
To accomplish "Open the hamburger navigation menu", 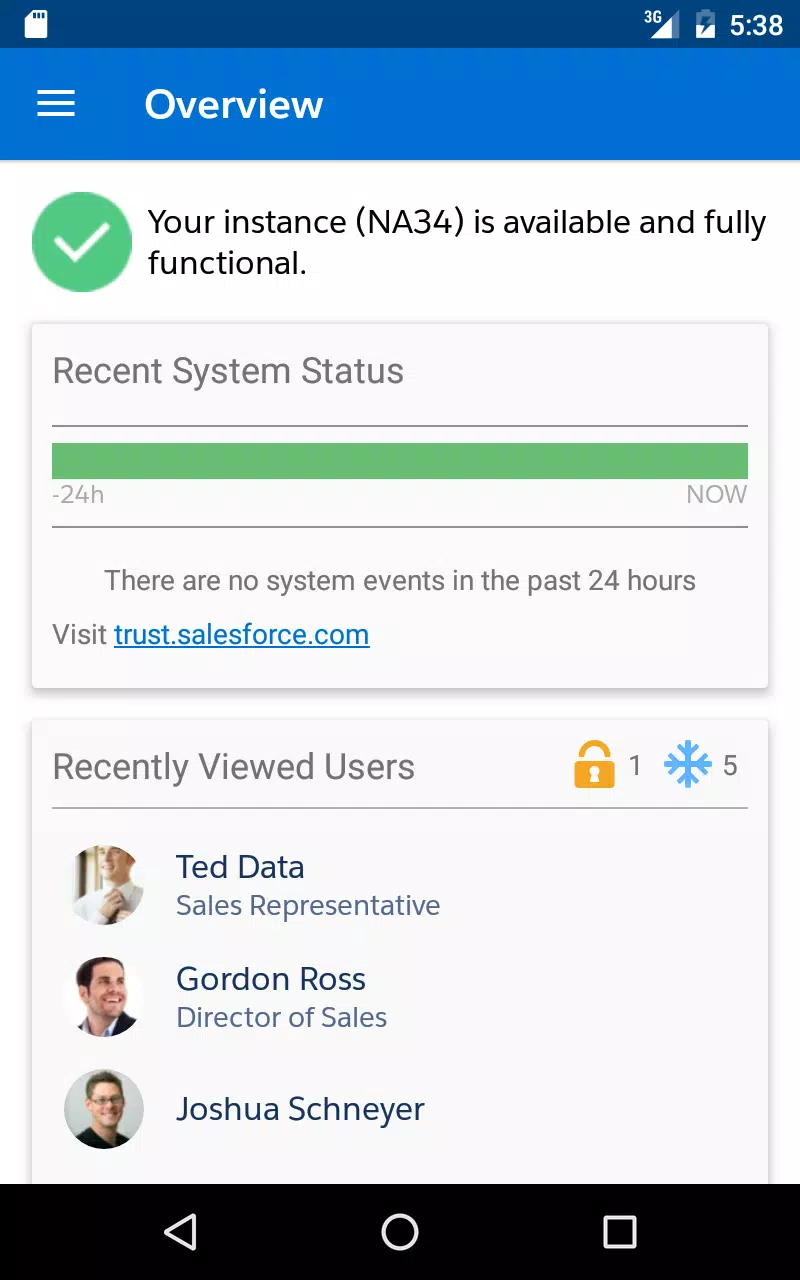I will point(56,104).
